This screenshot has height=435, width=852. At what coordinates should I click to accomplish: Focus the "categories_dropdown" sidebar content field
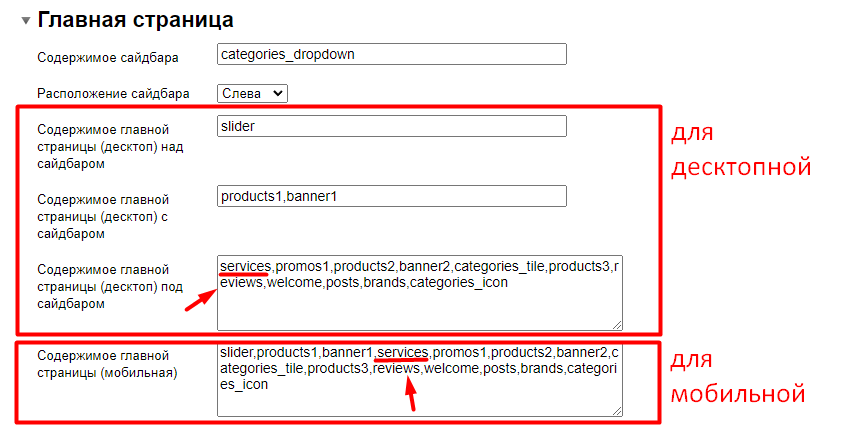[x=391, y=54]
